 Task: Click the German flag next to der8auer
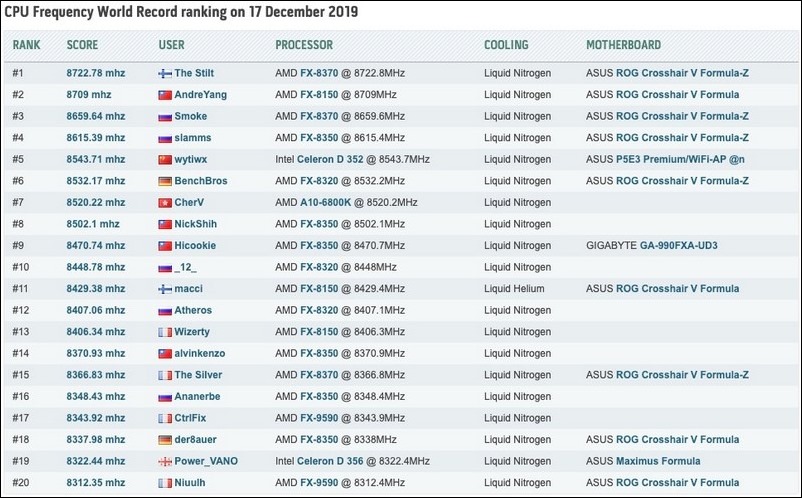pos(165,439)
